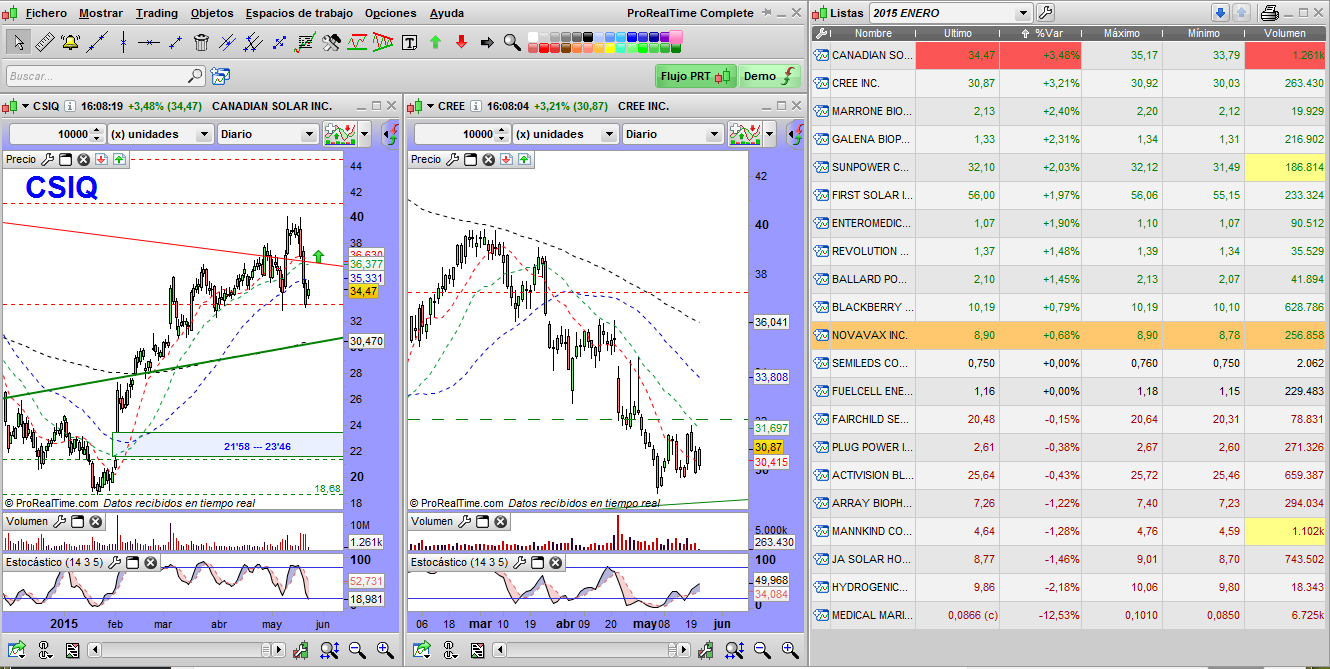This screenshot has width=1330, height=669.
Task: Expand CSIQ ticker dropdown arrow in title
Action: click(25, 106)
